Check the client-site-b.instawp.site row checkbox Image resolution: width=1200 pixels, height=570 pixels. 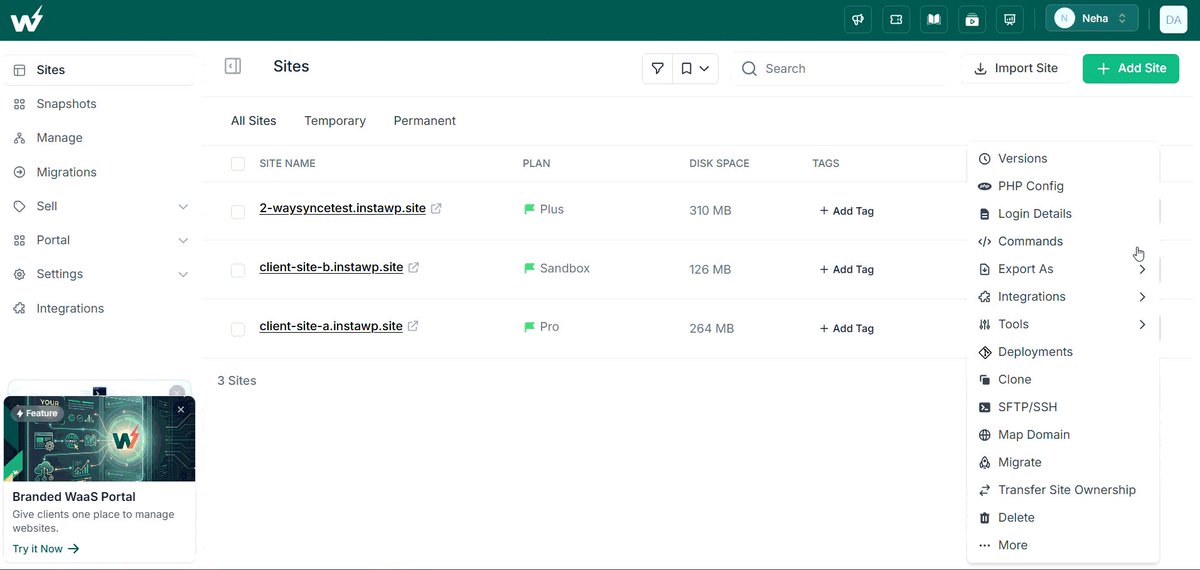tap(238, 271)
